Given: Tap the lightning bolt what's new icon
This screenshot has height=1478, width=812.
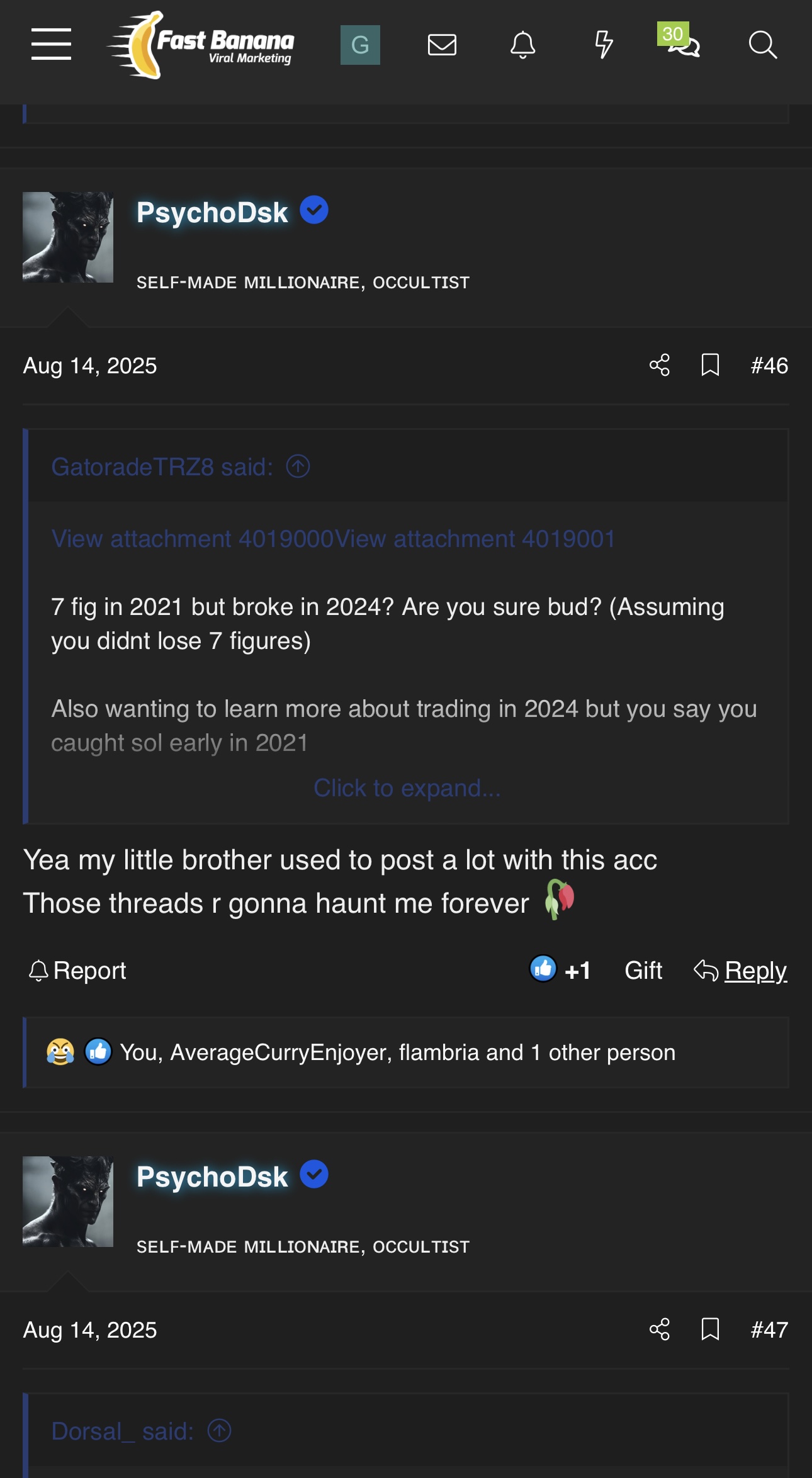Looking at the screenshot, I should click(603, 45).
